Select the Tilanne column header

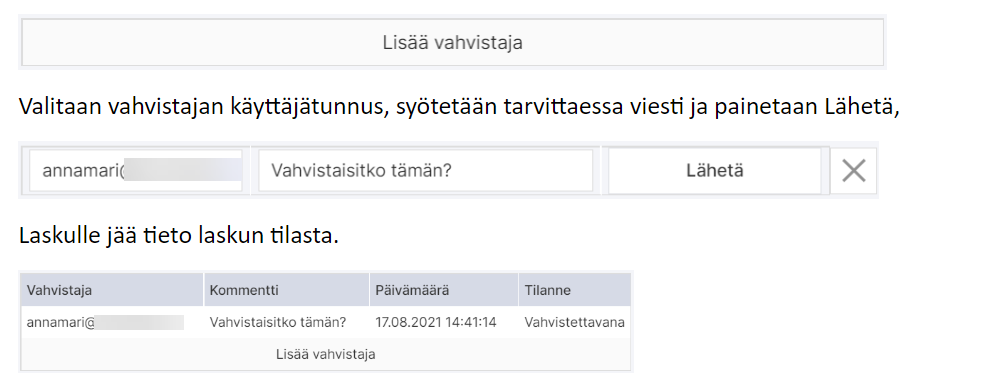(x=575, y=290)
